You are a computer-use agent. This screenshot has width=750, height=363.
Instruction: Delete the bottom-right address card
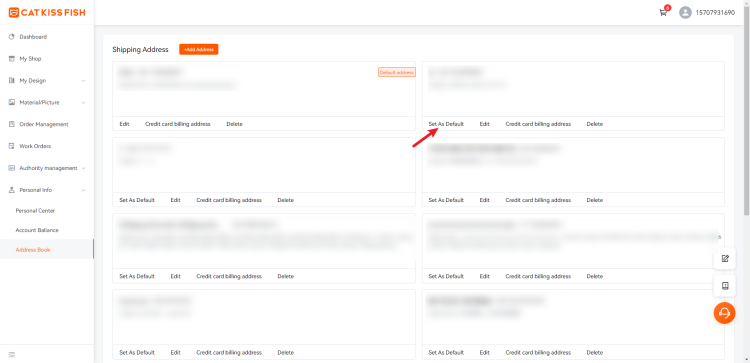coord(595,352)
